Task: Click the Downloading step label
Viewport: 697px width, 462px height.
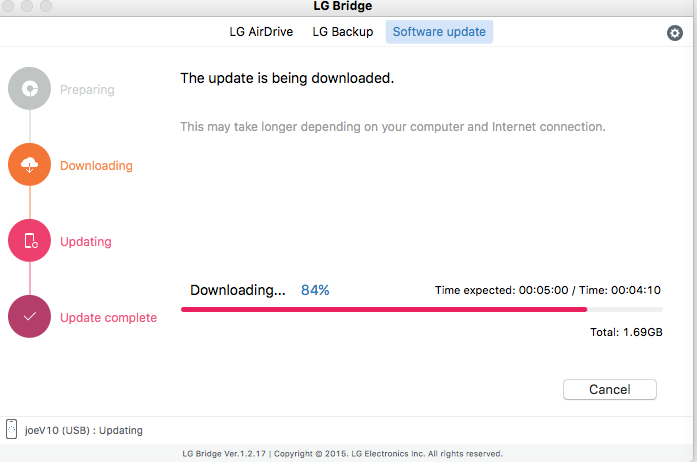Action: coord(96,166)
